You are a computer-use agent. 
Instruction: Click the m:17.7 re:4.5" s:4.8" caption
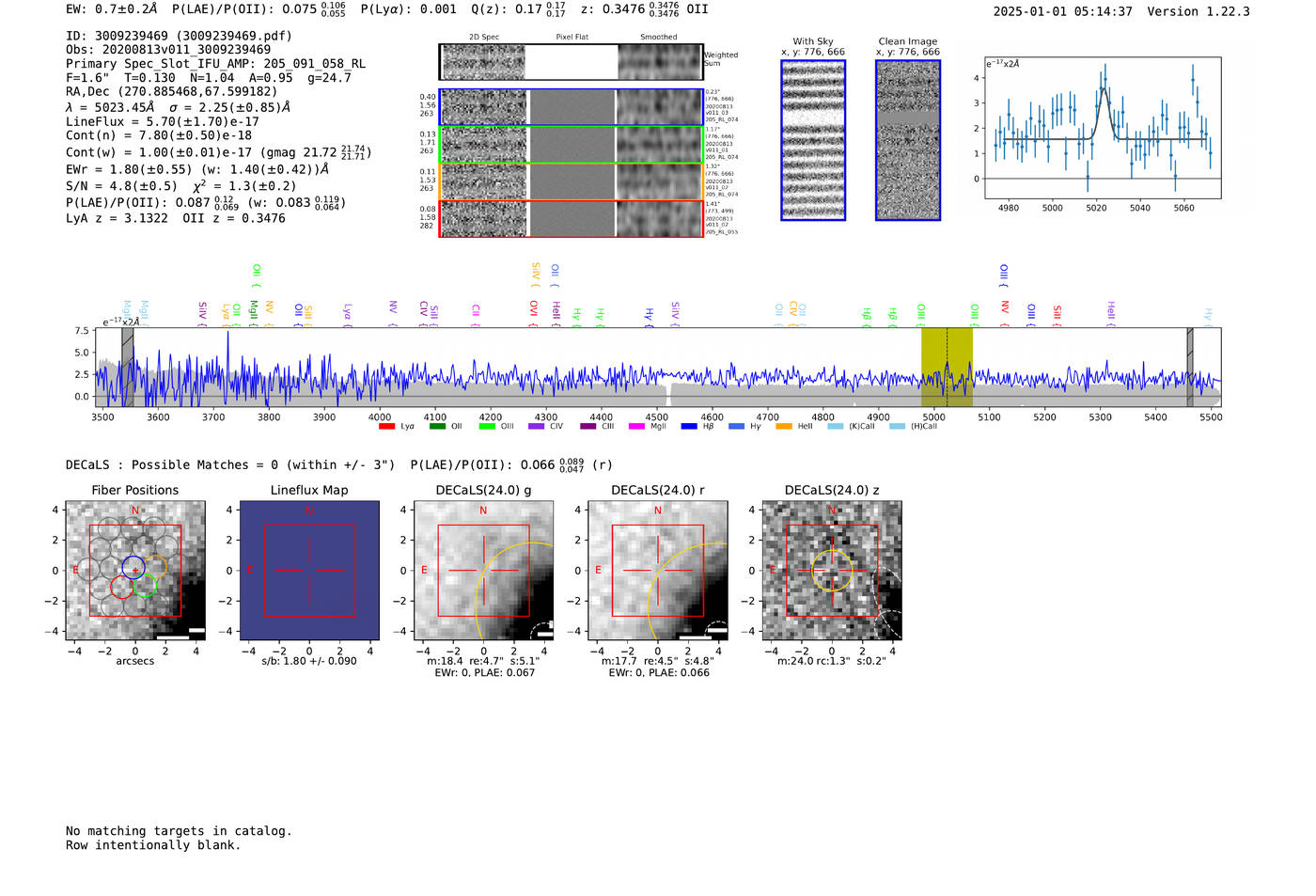[x=658, y=661]
